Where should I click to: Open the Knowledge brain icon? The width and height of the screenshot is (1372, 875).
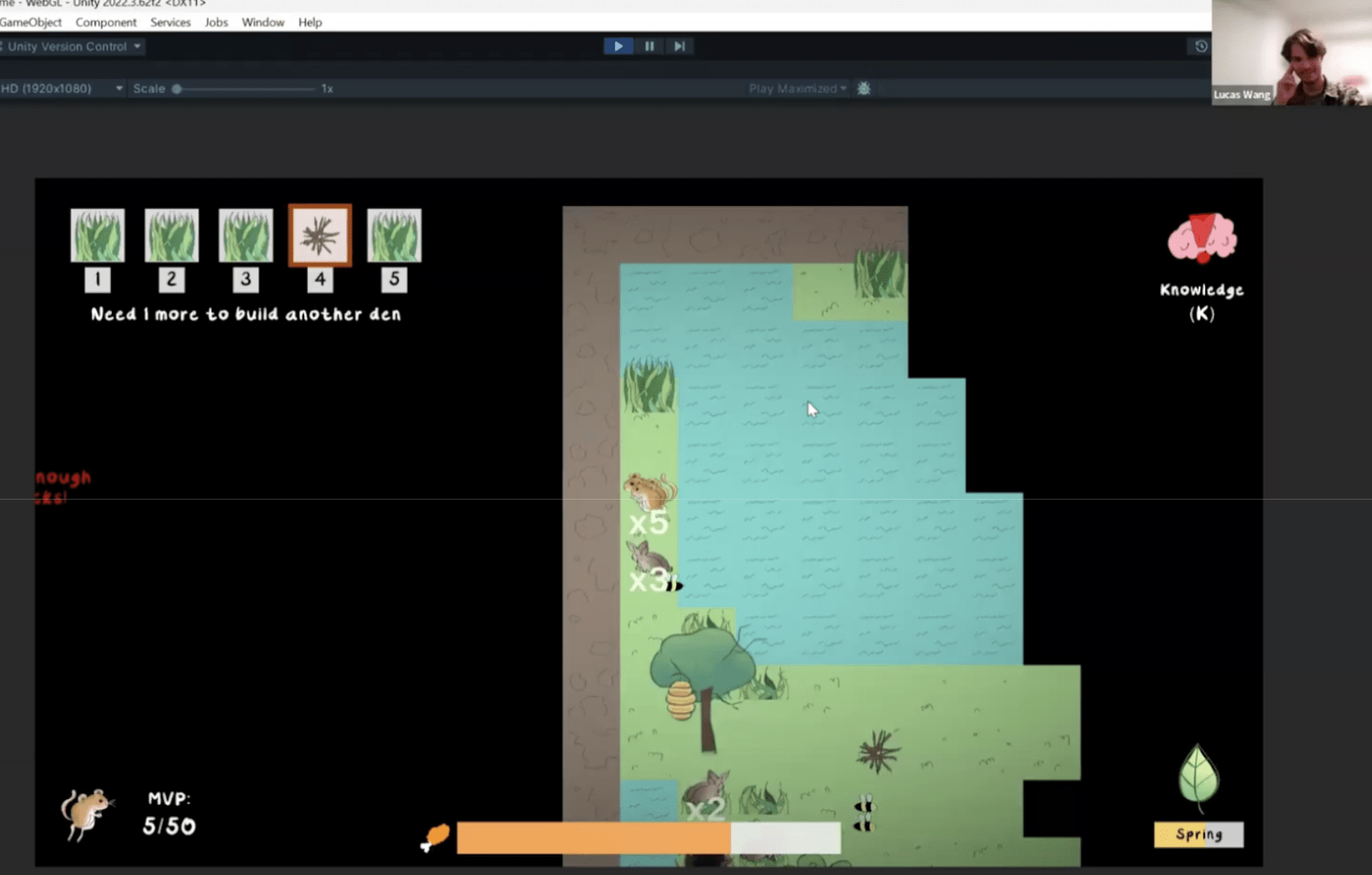pos(1201,238)
